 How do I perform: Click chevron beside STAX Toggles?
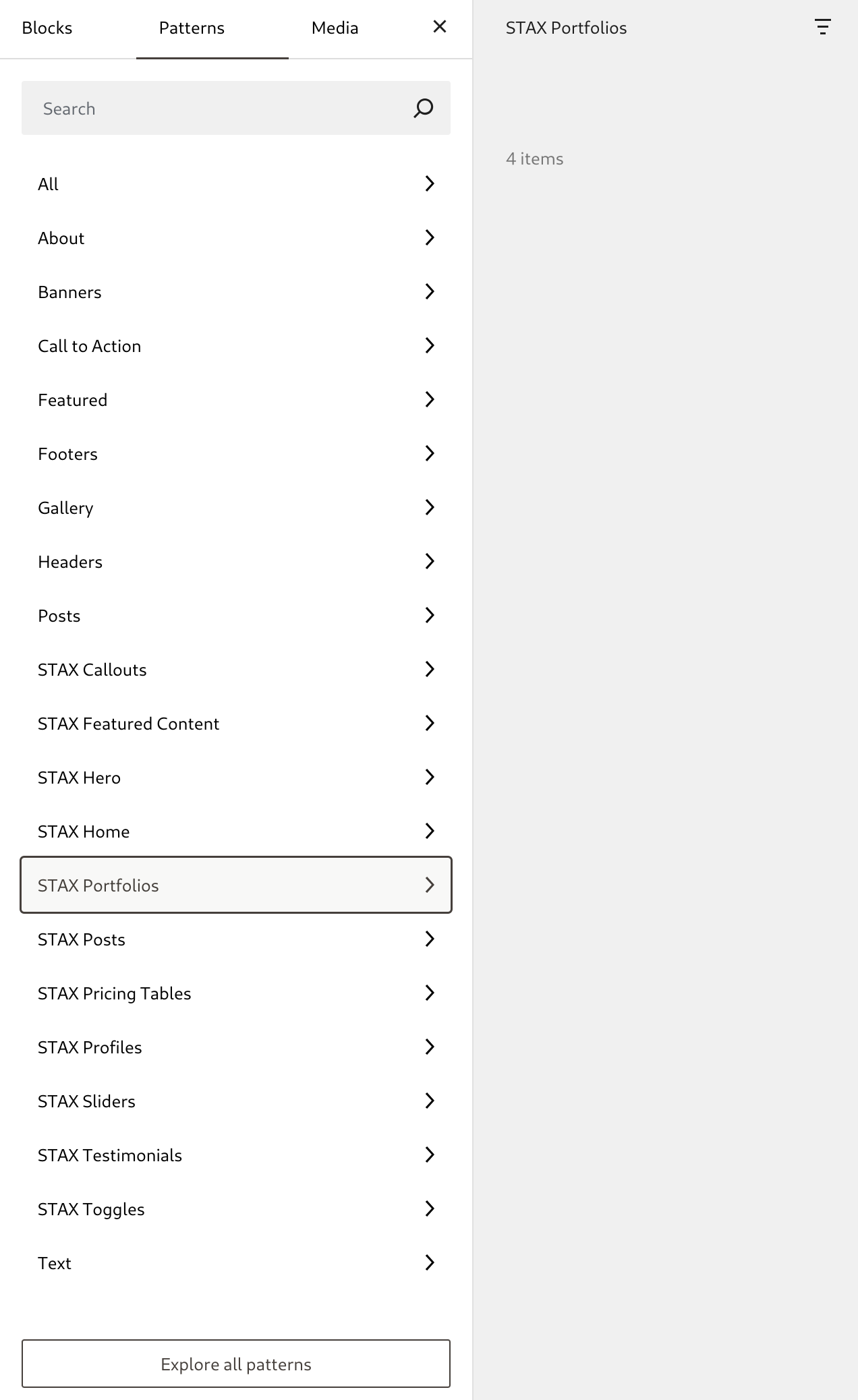[x=430, y=1208]
